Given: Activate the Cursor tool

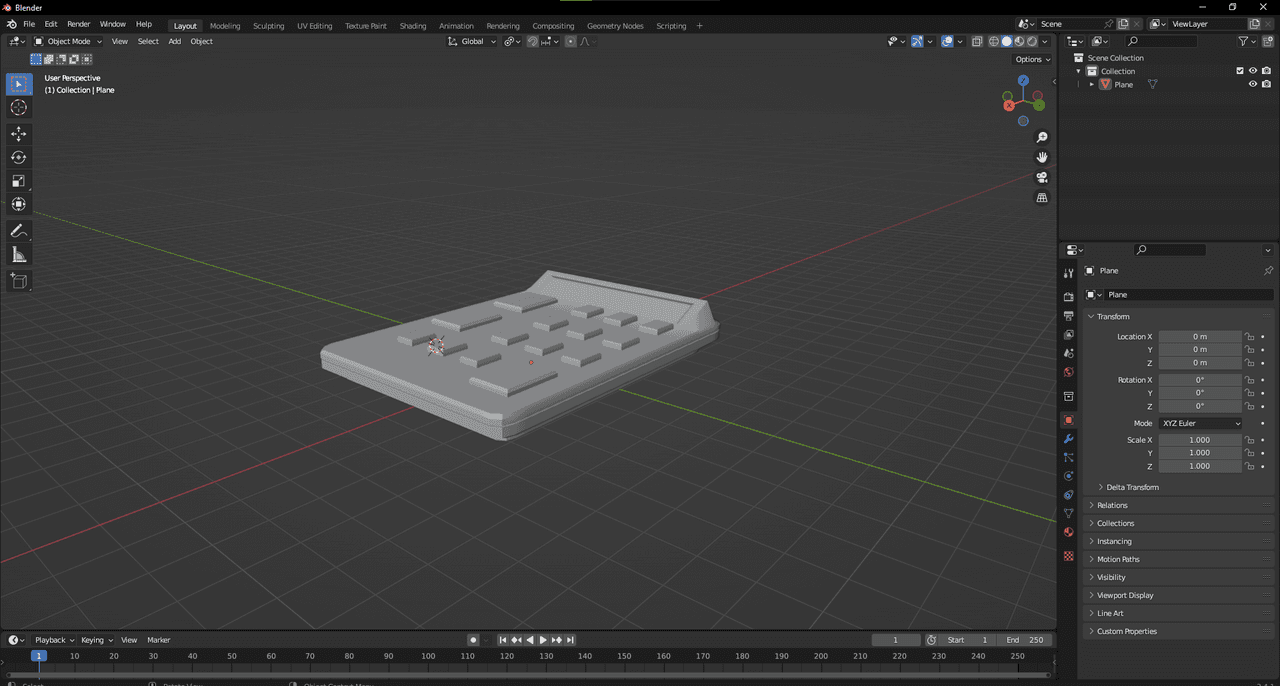Looking at the screenshot, I should click(x=19, y=108).
